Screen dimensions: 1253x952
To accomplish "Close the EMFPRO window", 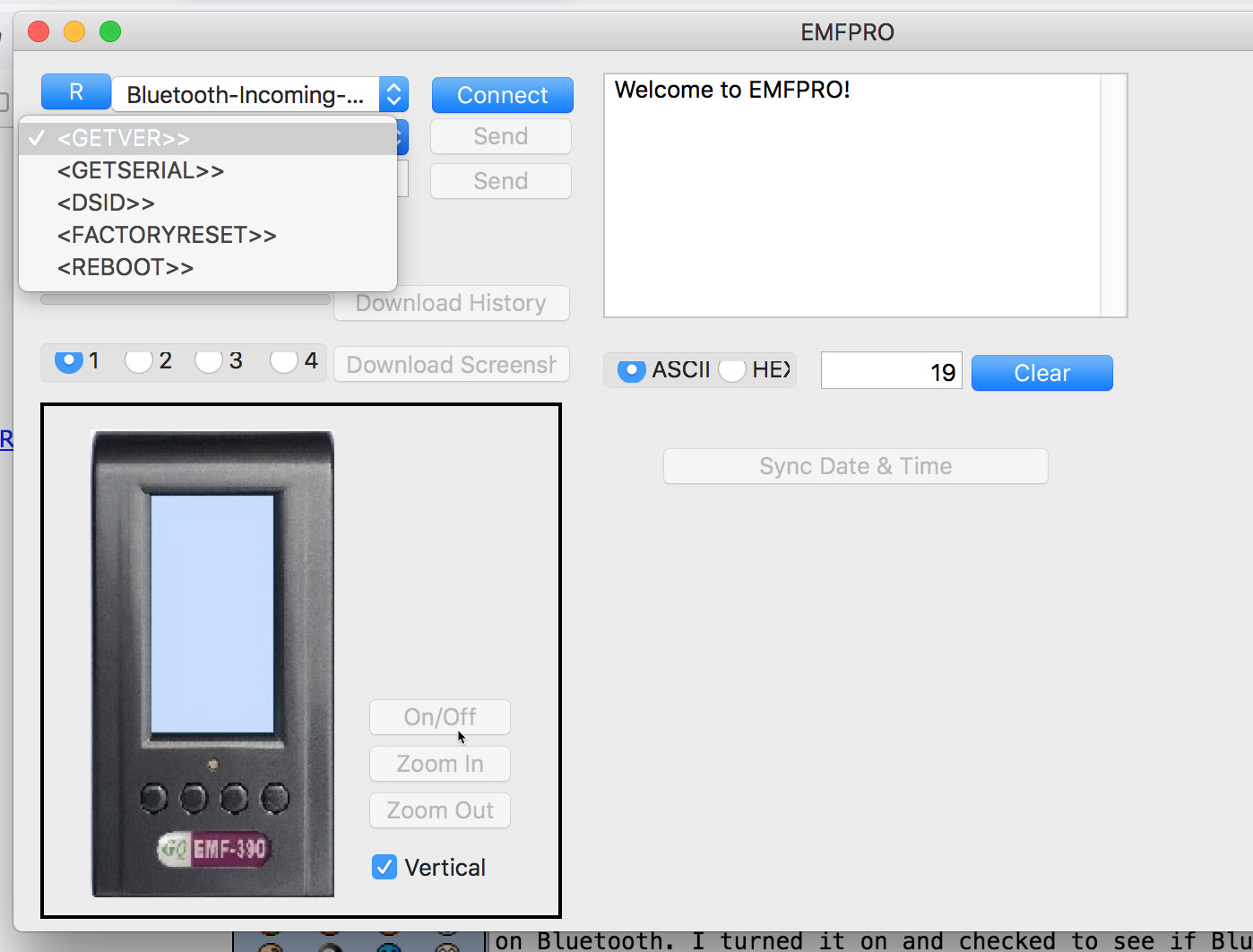I will coord(39,32).
